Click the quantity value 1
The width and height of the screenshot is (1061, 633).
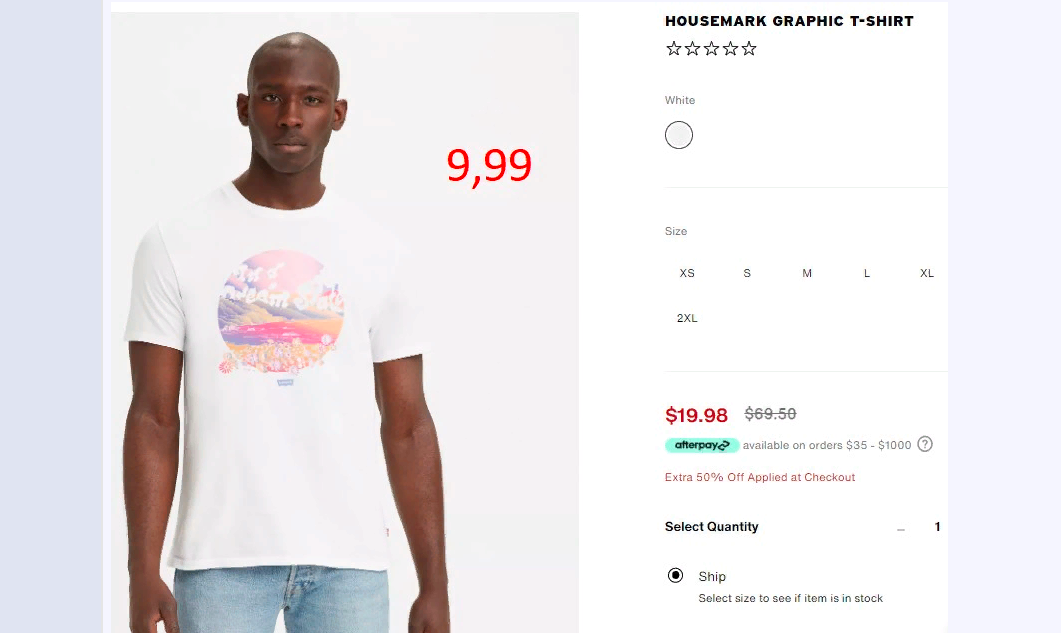point(937,527)
